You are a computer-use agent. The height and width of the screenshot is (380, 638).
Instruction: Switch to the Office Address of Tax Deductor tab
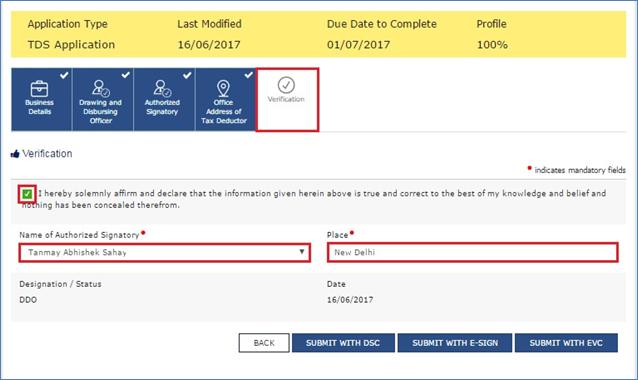224,100
